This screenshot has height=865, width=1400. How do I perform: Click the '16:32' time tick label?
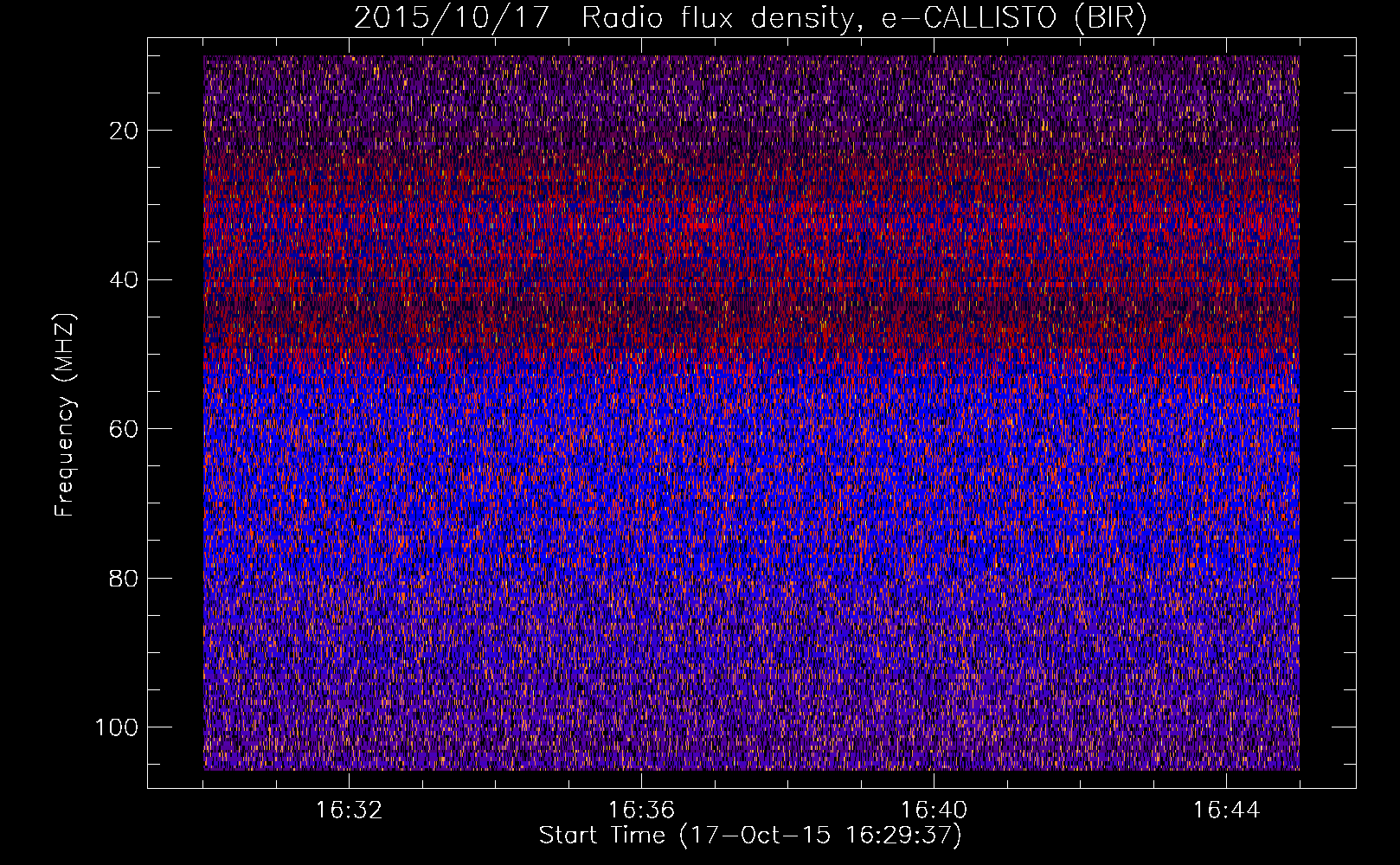click(x=349, y=811)
